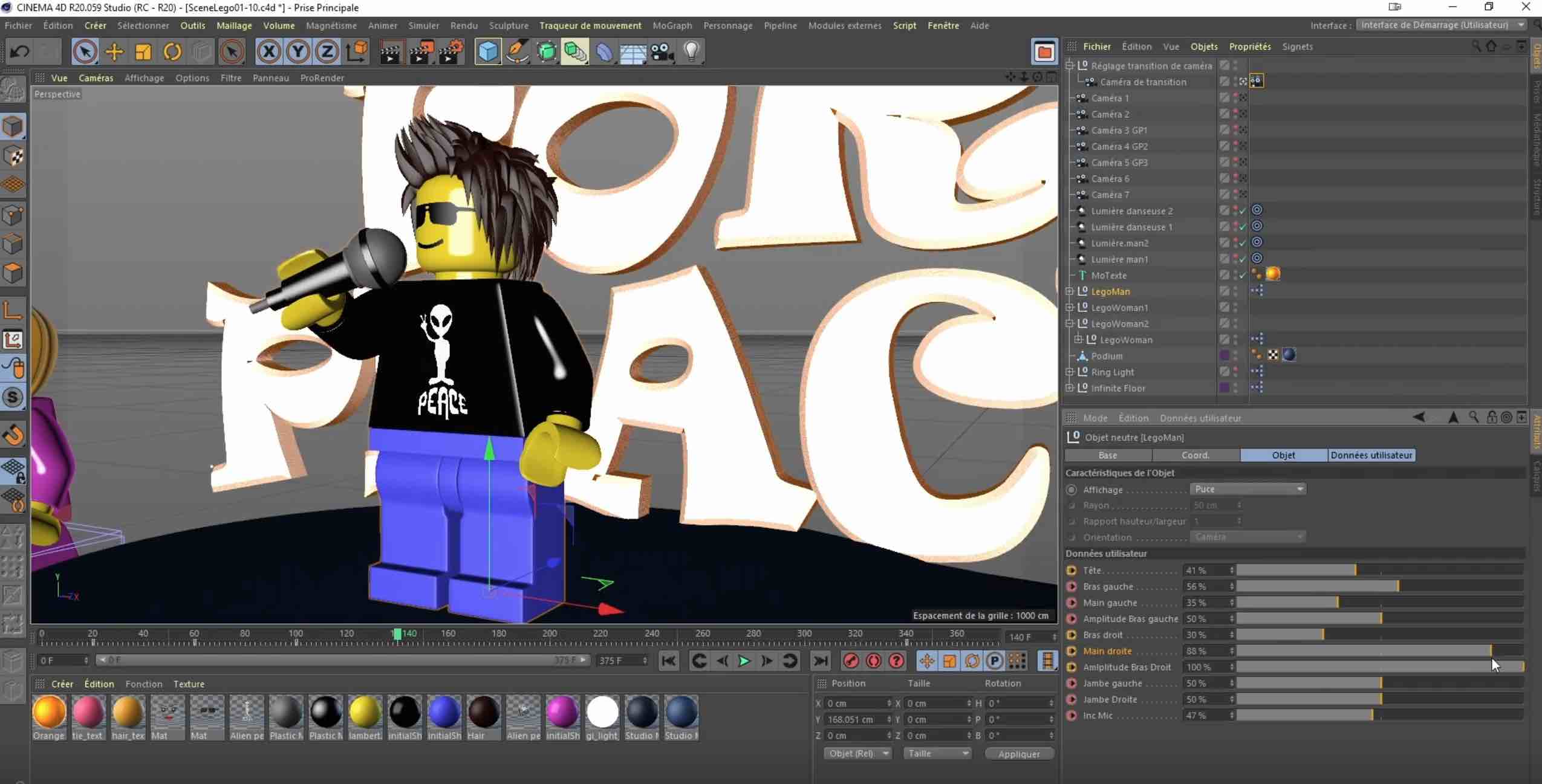Open Edit Render Settings icon
Viewport: 1542px width, 784px height.
point(451,51)
